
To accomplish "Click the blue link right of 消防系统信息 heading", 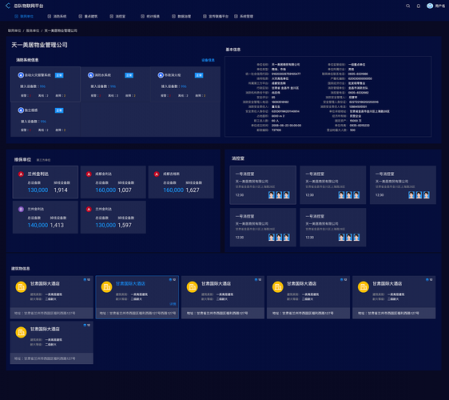I will point(208,60).
